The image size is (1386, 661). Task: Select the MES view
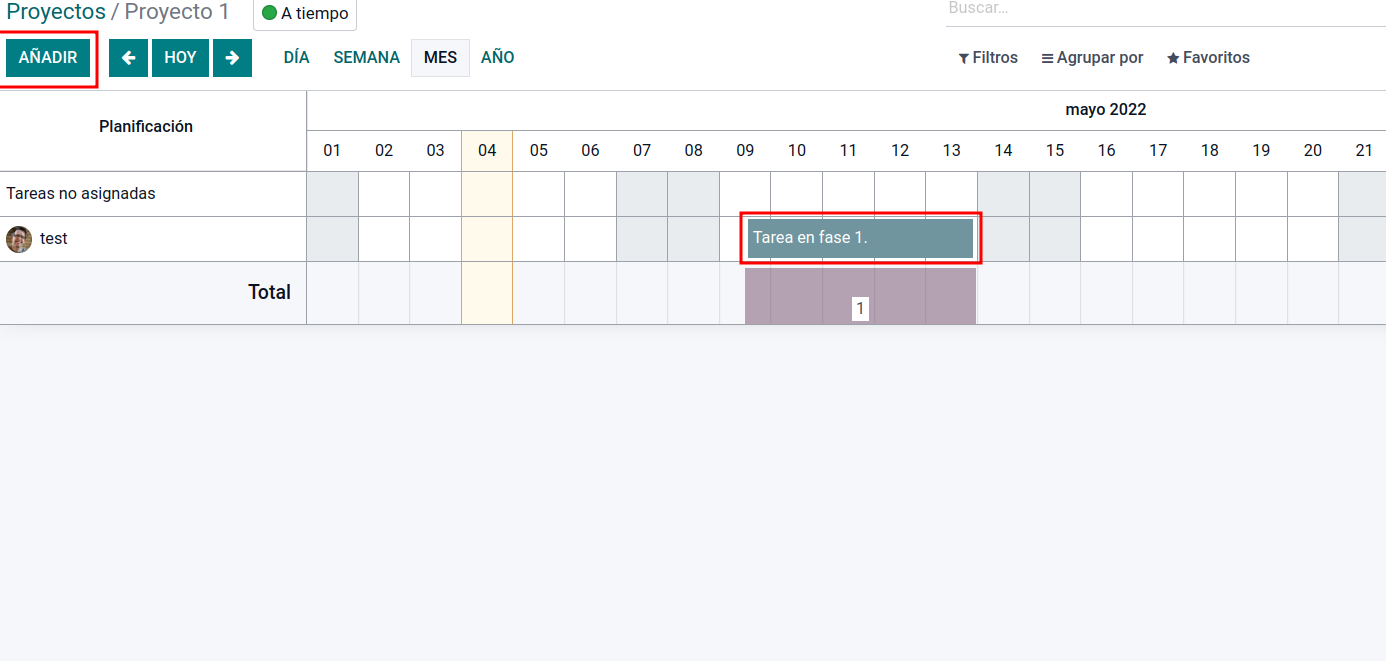(440, 58)
